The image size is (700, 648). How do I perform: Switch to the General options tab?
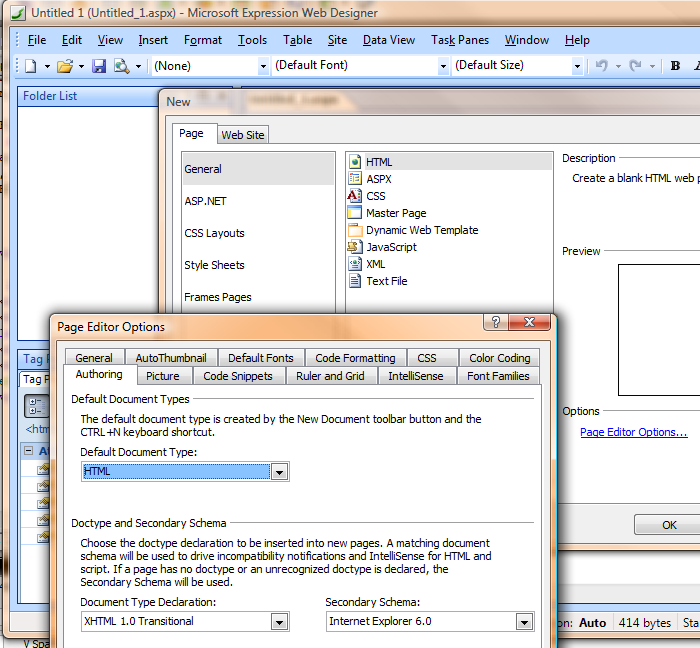coord(94,358)
